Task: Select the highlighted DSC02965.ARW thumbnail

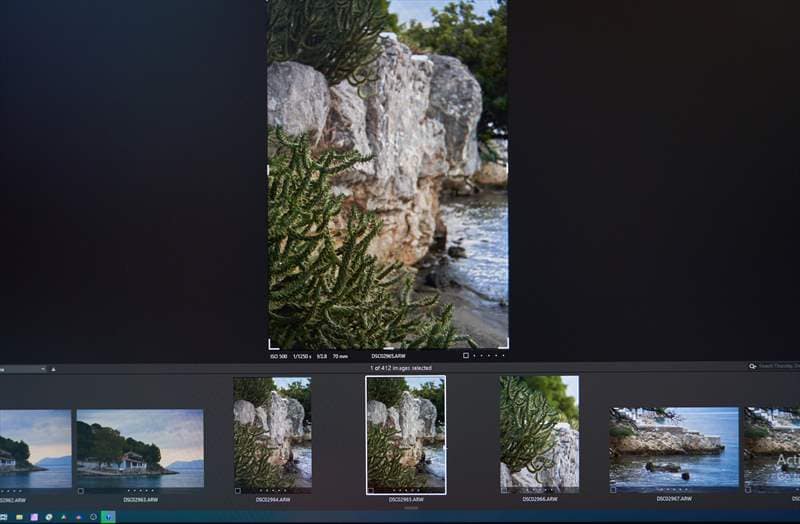Action: pos(406,435)
